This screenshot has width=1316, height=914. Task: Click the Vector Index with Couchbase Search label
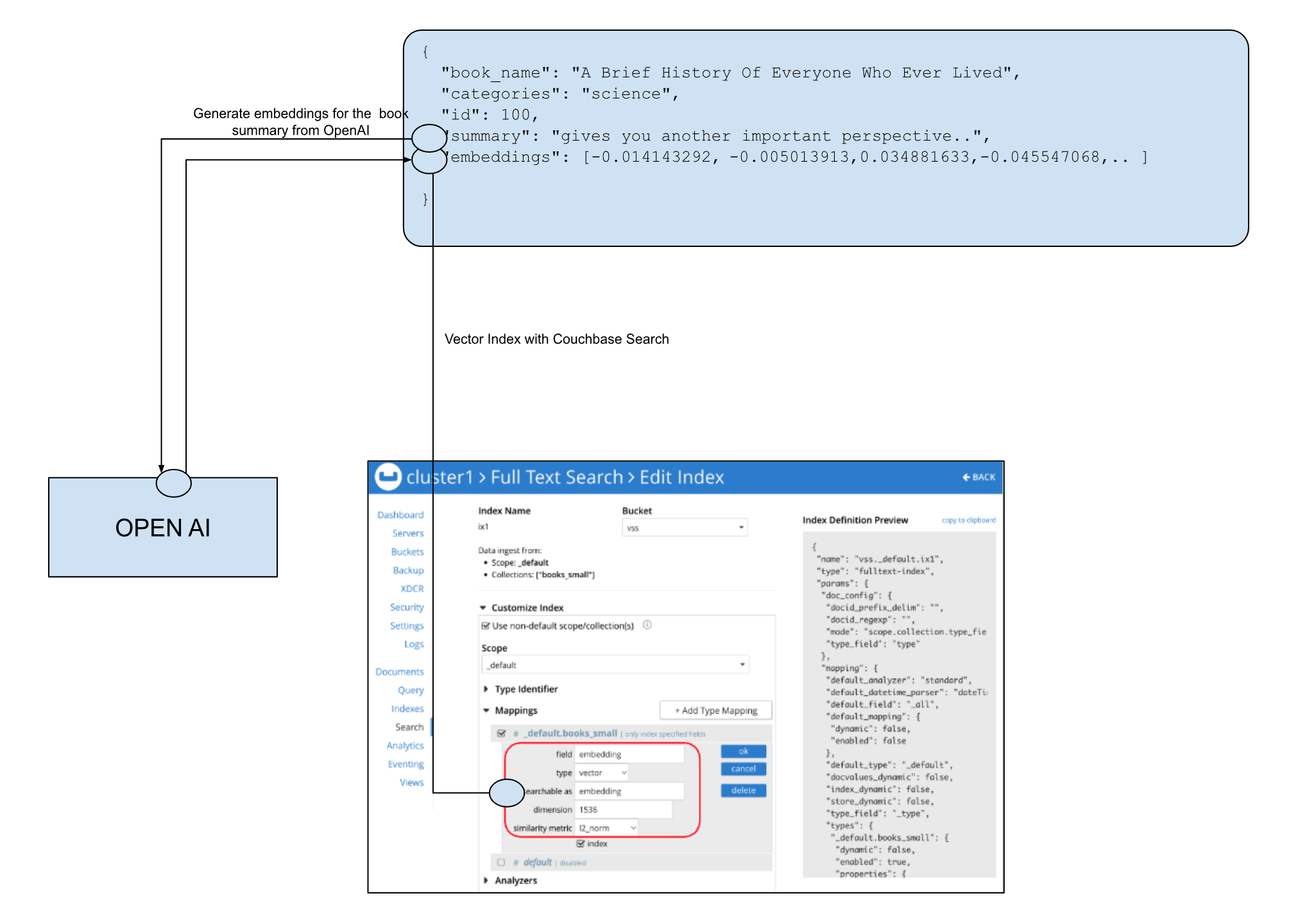[557, 339]
